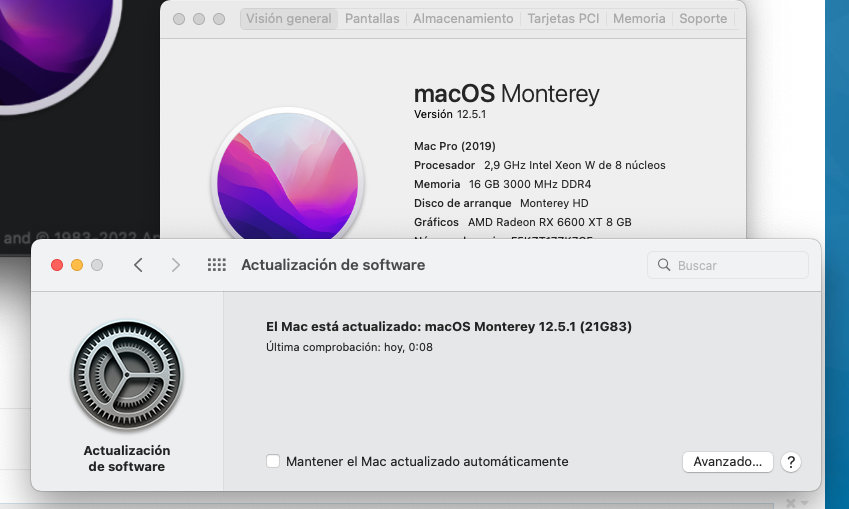Select the Memoria tab
849x509 pixels.
[x=639, y=18]
